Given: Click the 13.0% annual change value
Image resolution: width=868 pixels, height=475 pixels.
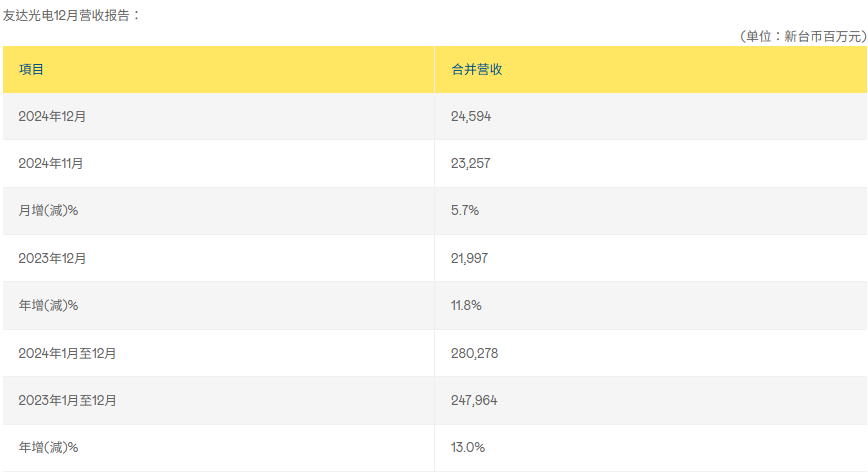Looking at the screenshot, I should 468,447.
